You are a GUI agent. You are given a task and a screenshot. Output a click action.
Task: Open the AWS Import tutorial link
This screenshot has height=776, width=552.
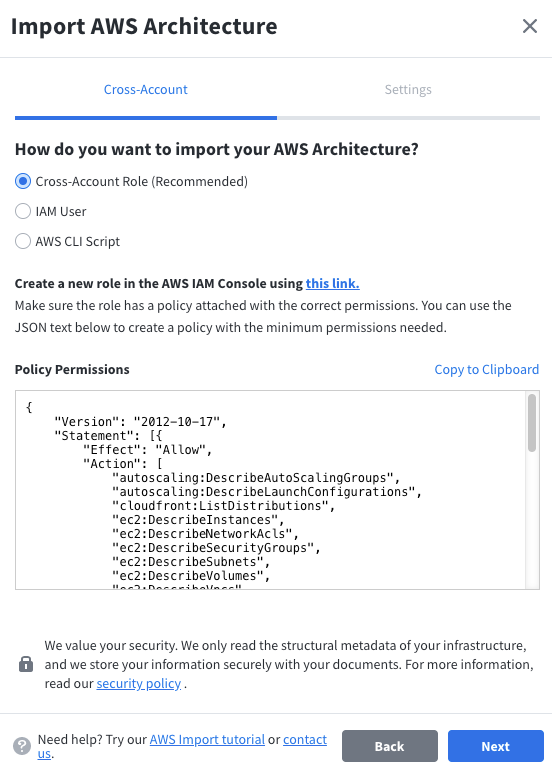pos(207,739)
